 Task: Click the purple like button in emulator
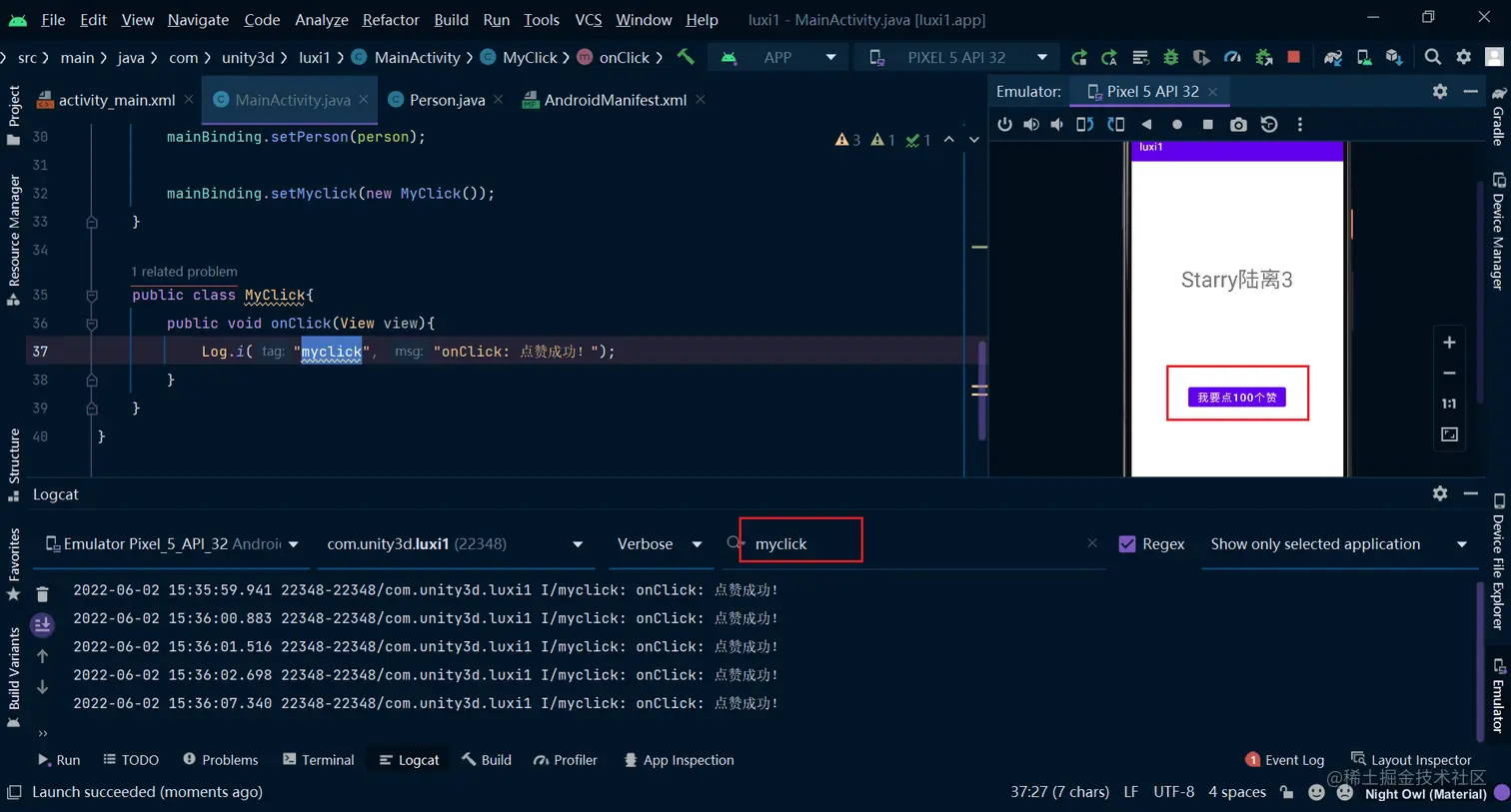(x=1237, y=397)
